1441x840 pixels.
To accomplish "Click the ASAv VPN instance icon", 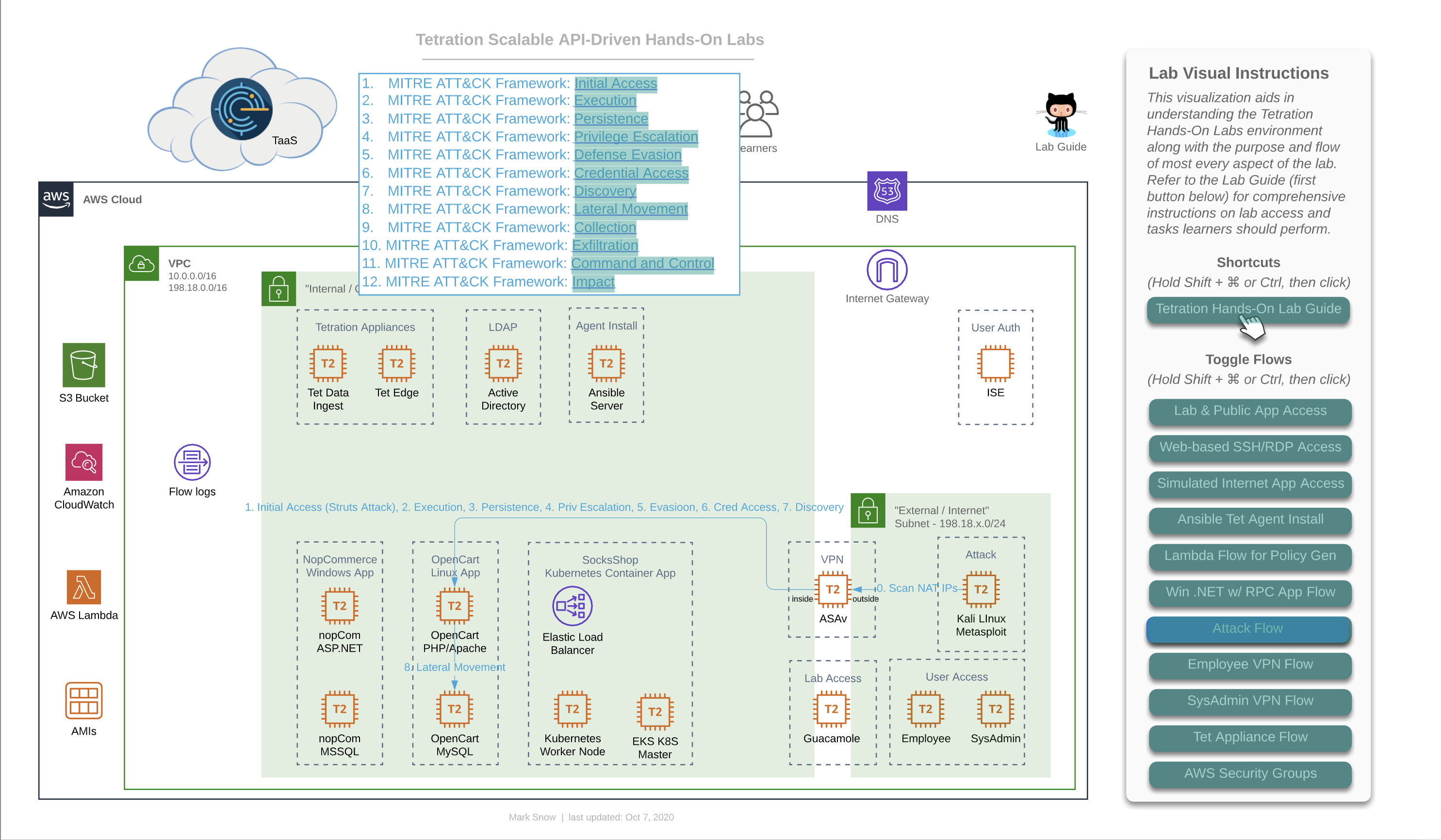I will (x=833, y=589).
